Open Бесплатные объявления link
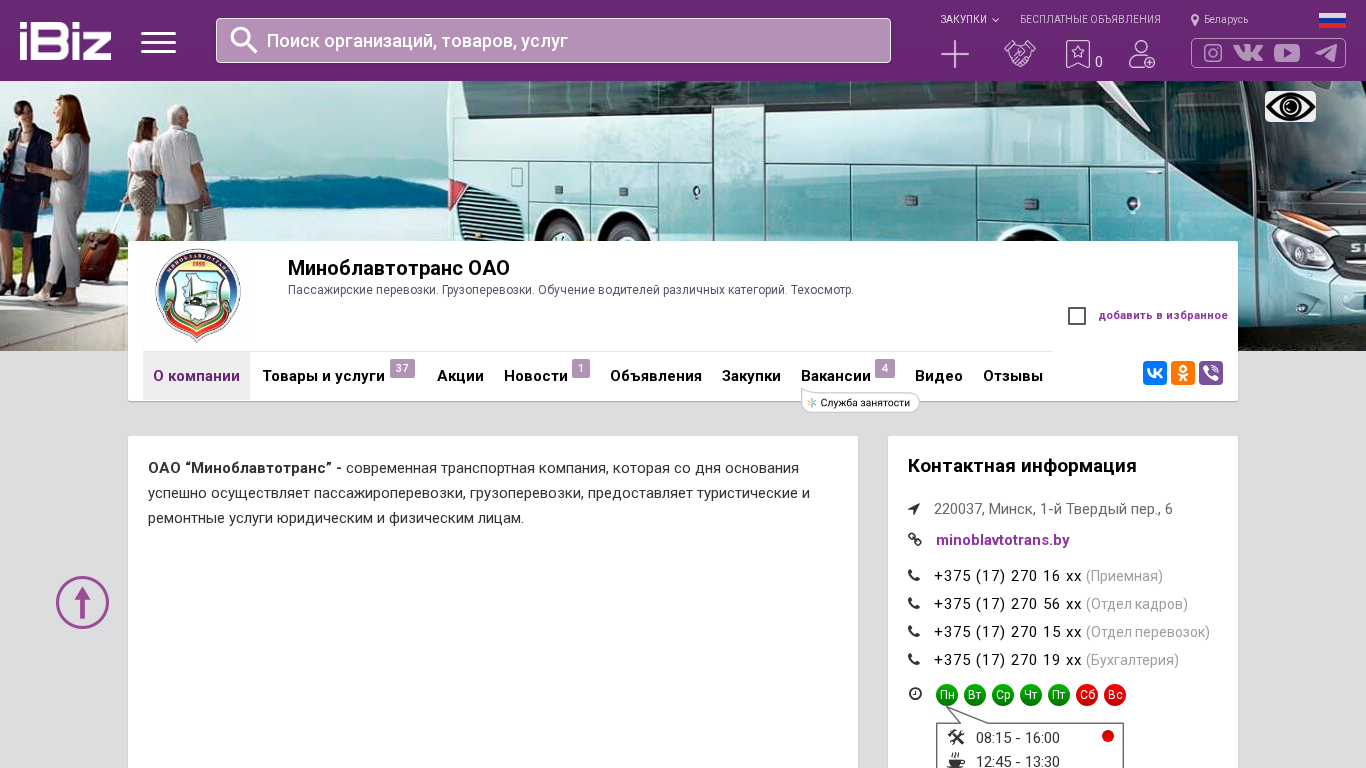 (1090, 19)
